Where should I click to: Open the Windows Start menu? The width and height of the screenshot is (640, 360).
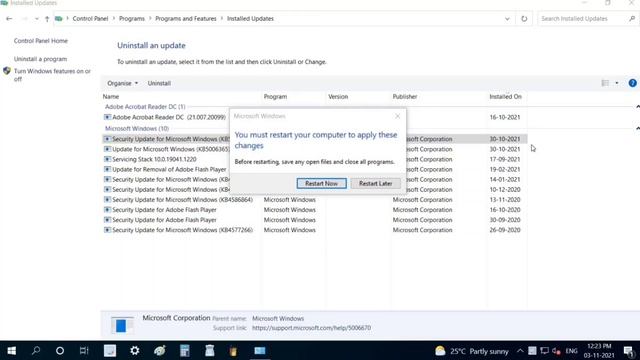[11, 351]
